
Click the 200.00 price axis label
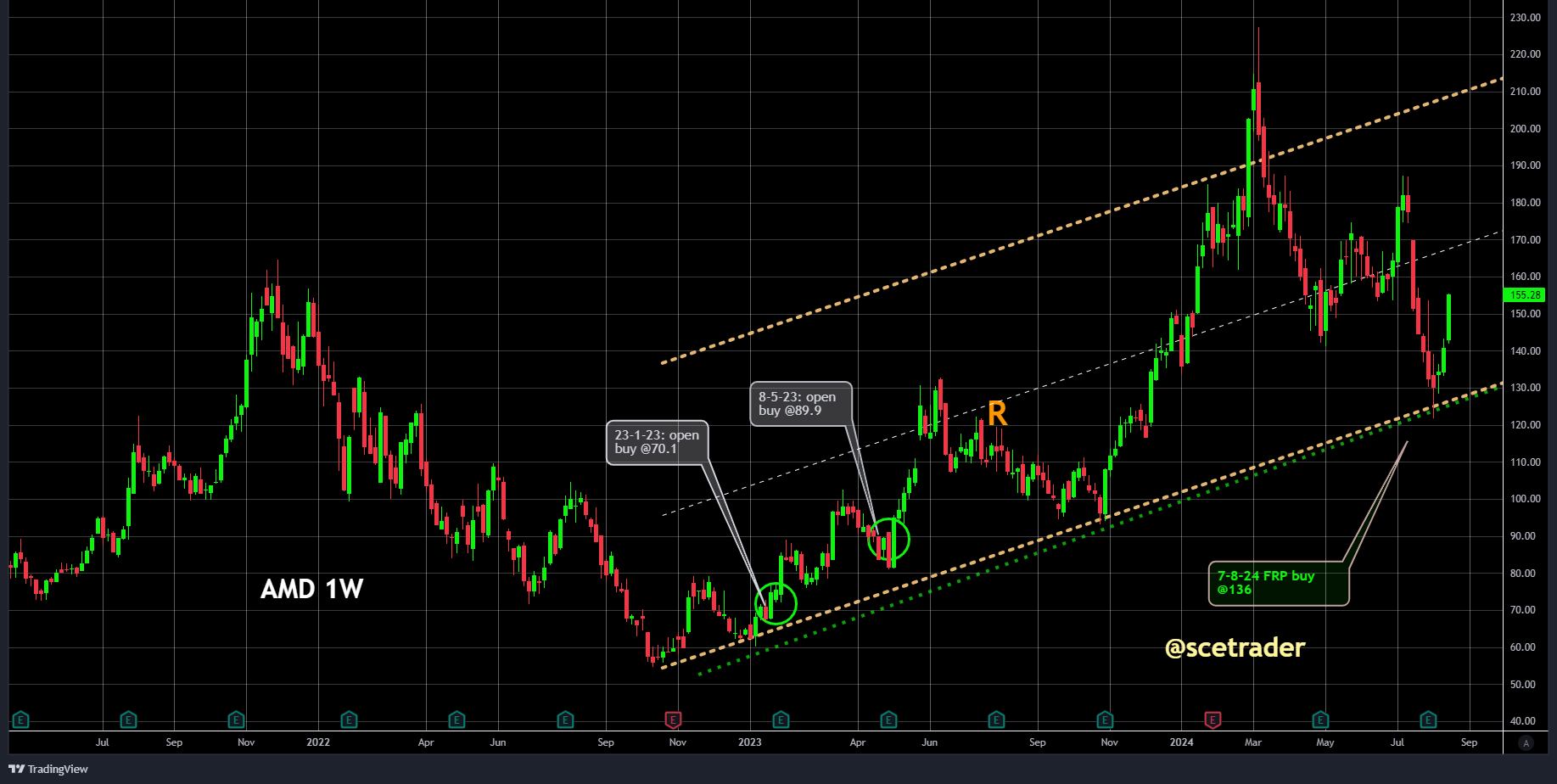point(1525,129)
